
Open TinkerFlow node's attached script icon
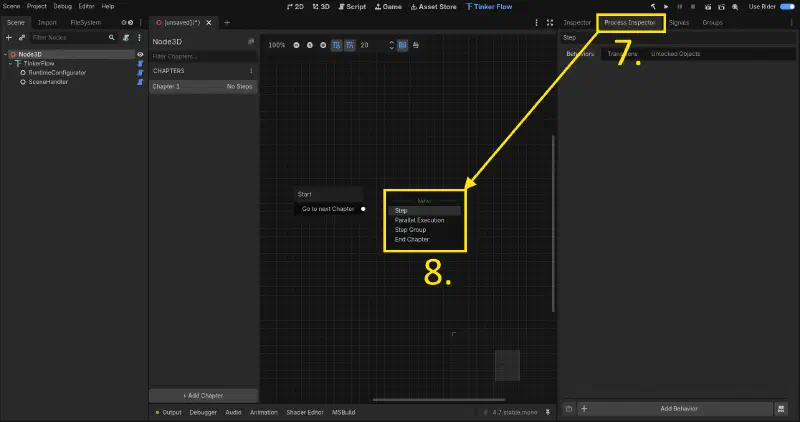click(x=140, y=63)
